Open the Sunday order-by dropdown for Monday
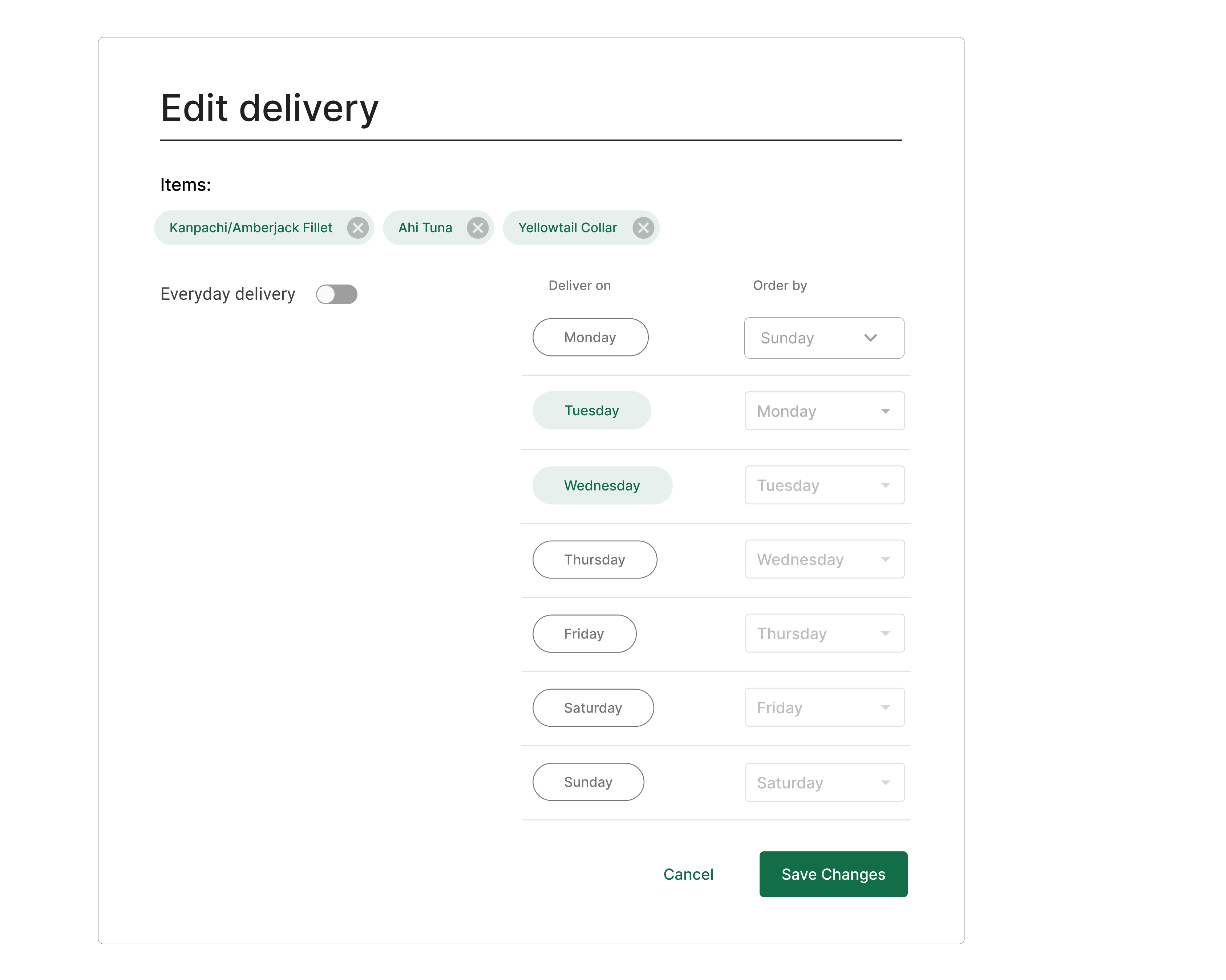The width and height of the screenshot is (1226, 980). coord(824,338)
